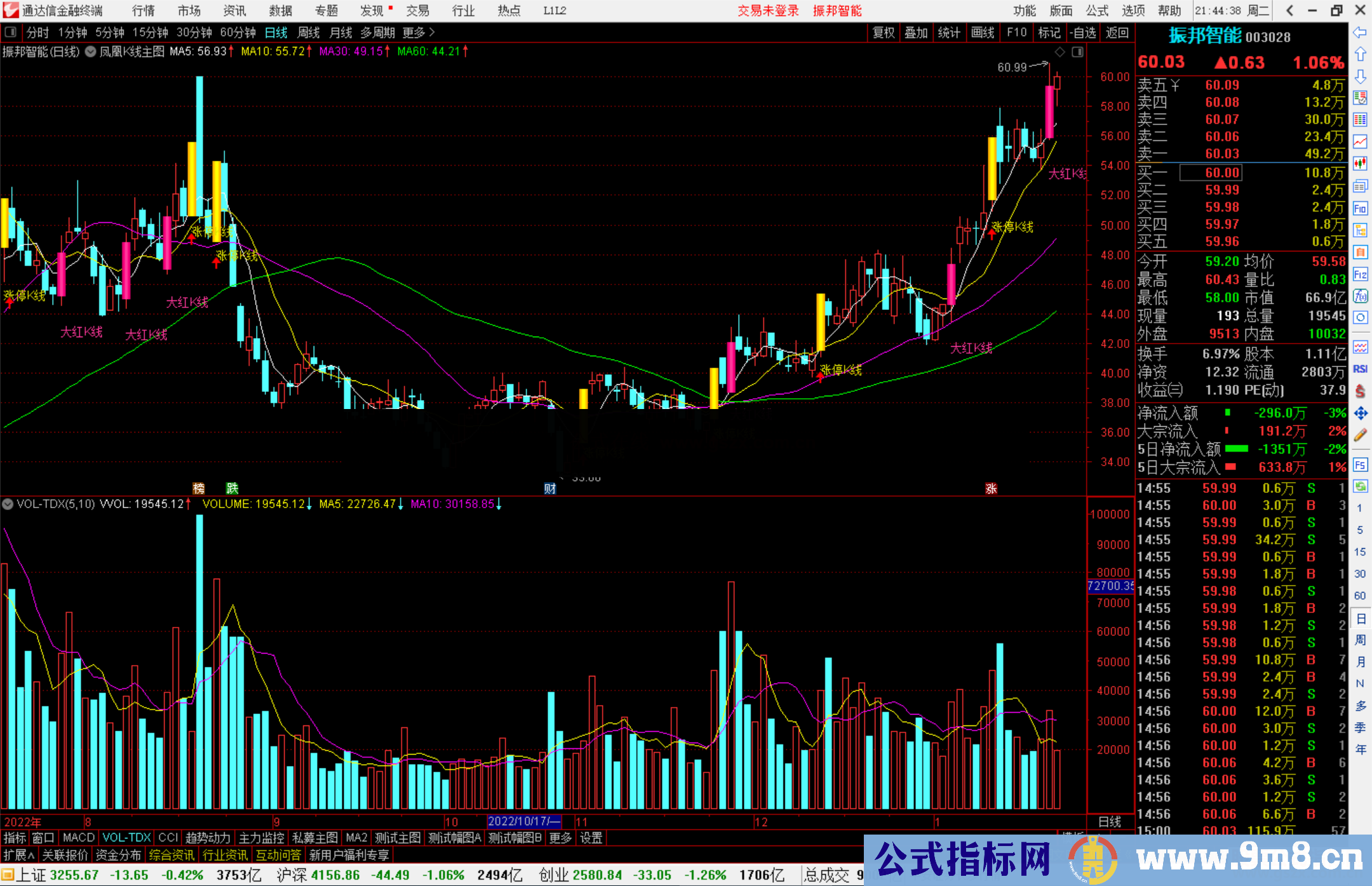Expand the 更多 periods dropdown
Screen dimensions: 1372x886
(x=419, y=32)
